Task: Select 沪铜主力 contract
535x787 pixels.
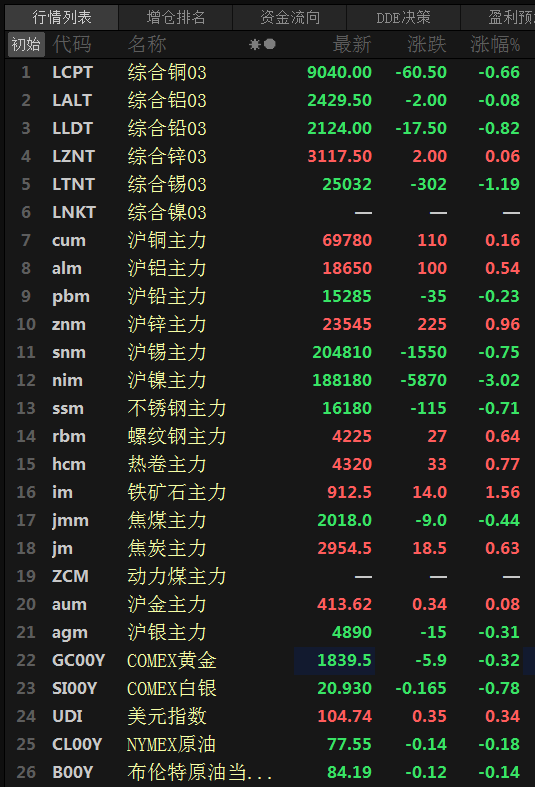Action: coord(167,240)
